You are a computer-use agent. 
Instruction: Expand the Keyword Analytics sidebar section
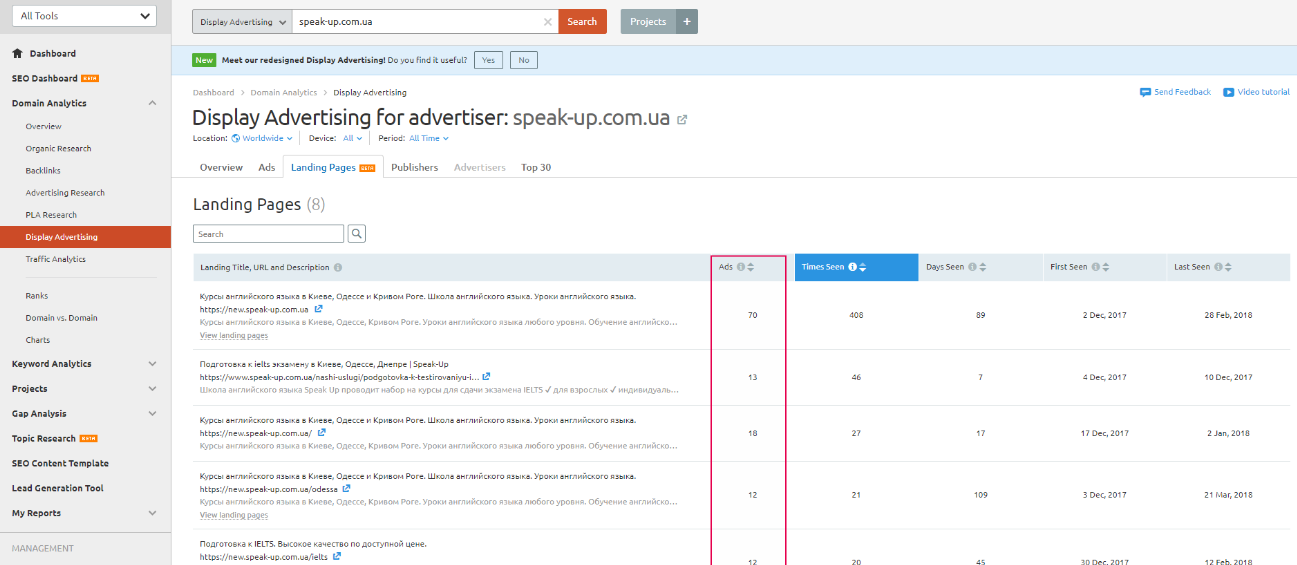(x=152, y=364)
